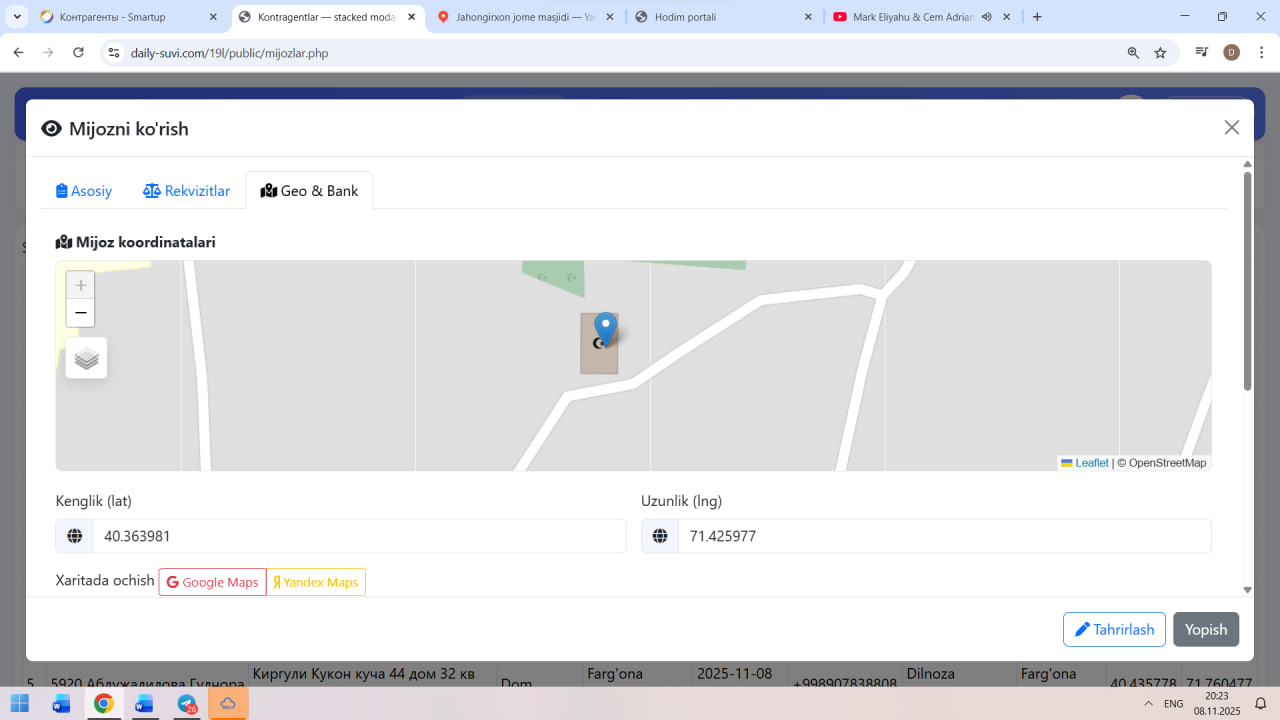Zoom in on the customer map
Image resolution: width=1280 pixels, height=720 pixels.
pyautogui.click(x=81, y=285)
